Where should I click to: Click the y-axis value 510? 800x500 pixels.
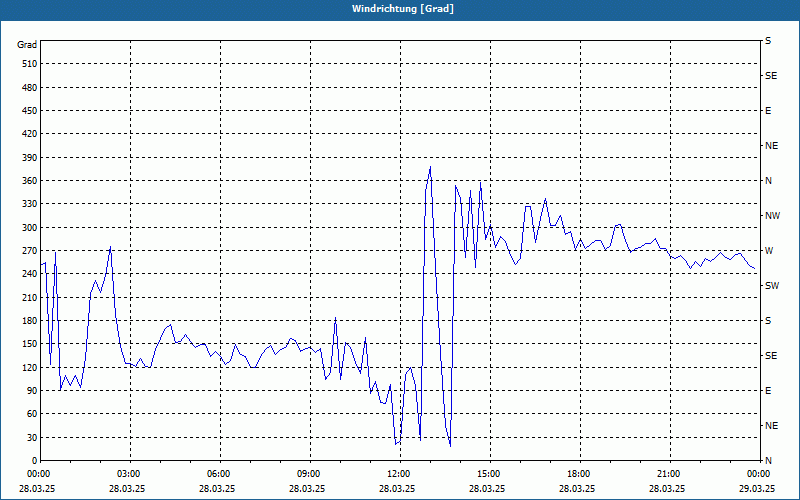pyautogui.click(x=30, y=64)
